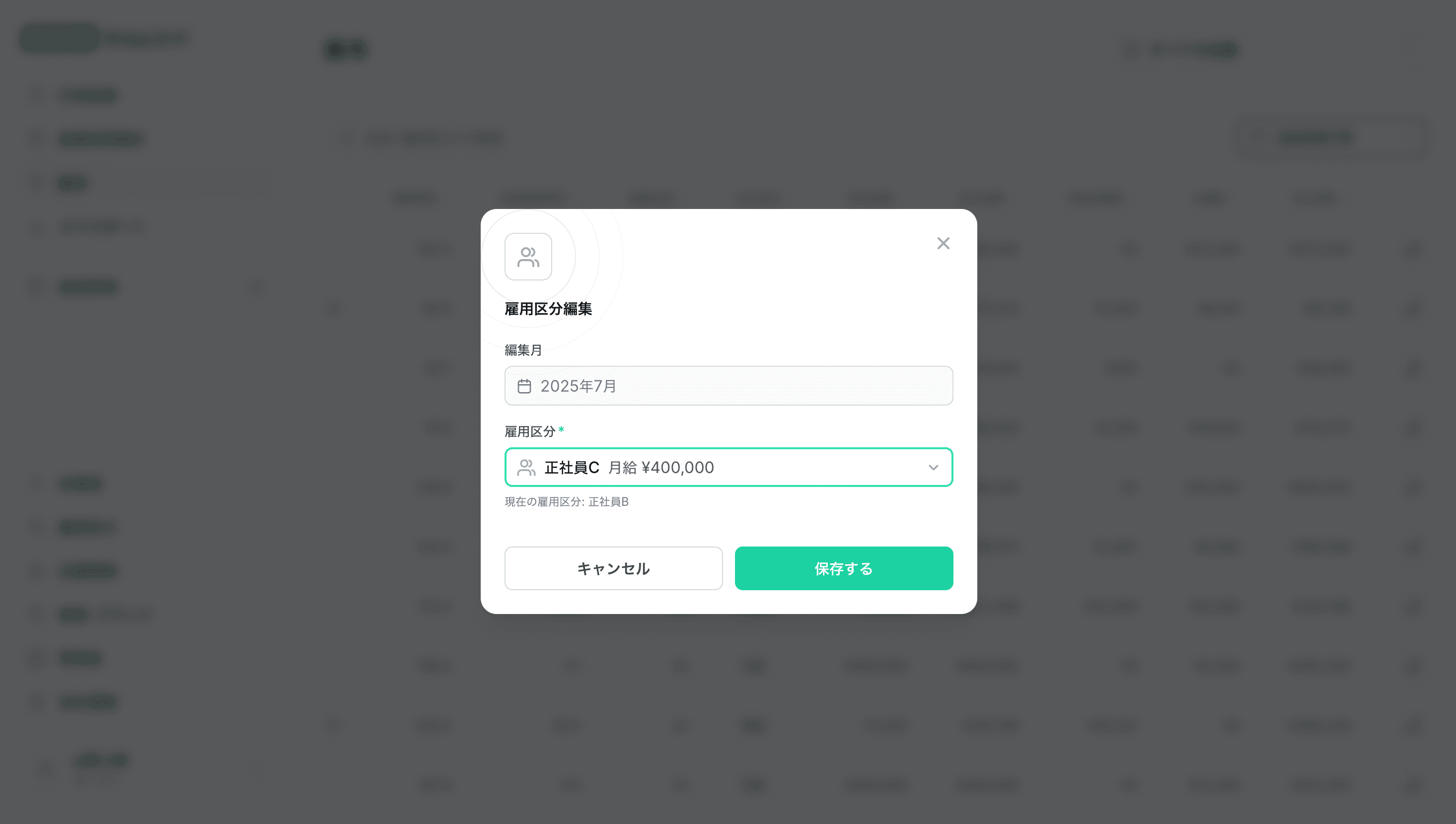The height and width of the screenshot is (824, 1456).
Task: Click the blurred search bar above the table
Action: (487, 138)
